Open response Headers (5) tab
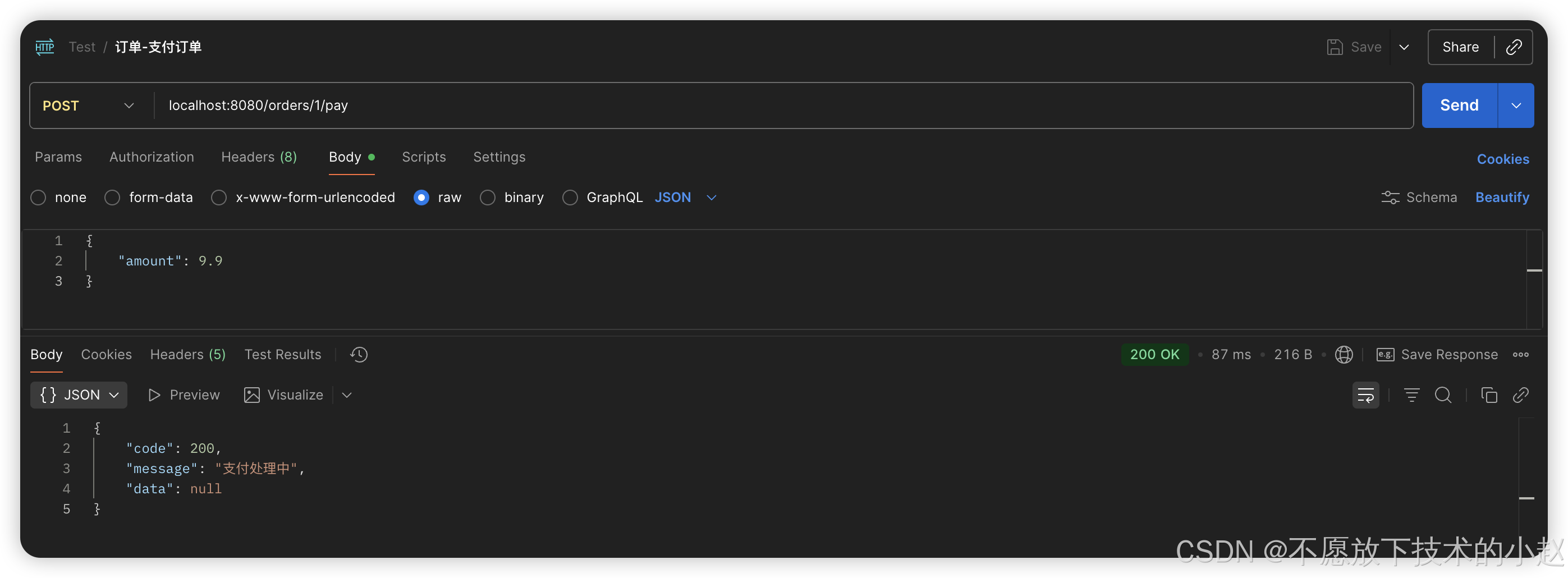The image size is (1568, 578). pyautogui.click(x=187, y=354)
